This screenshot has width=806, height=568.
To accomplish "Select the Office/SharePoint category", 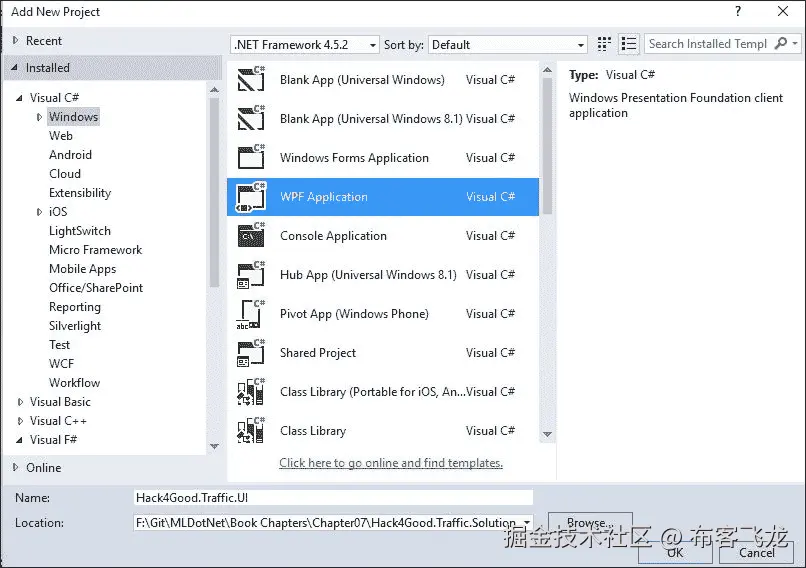I will coord(96,288).
